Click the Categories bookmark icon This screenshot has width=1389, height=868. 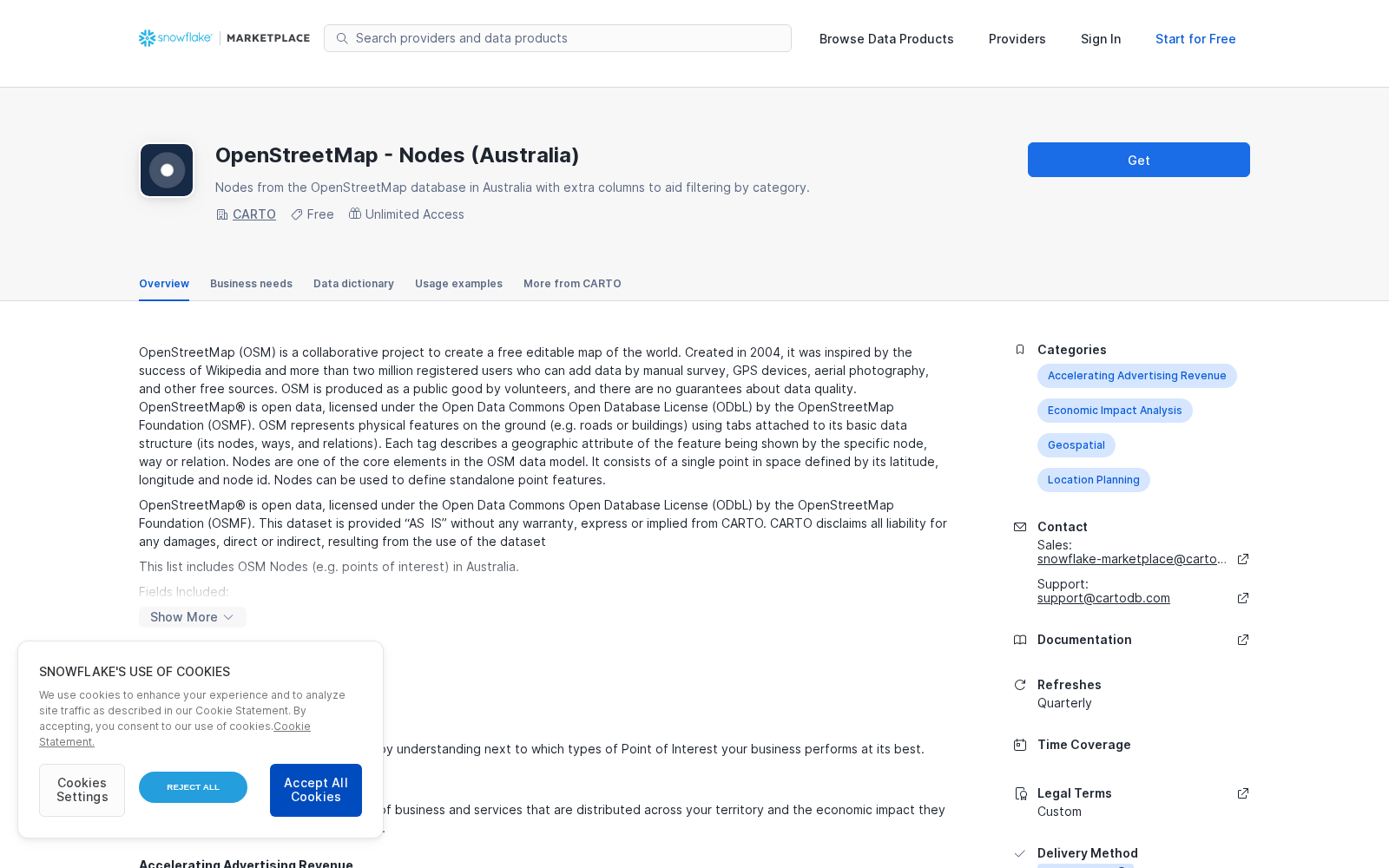pos(1020,350)
